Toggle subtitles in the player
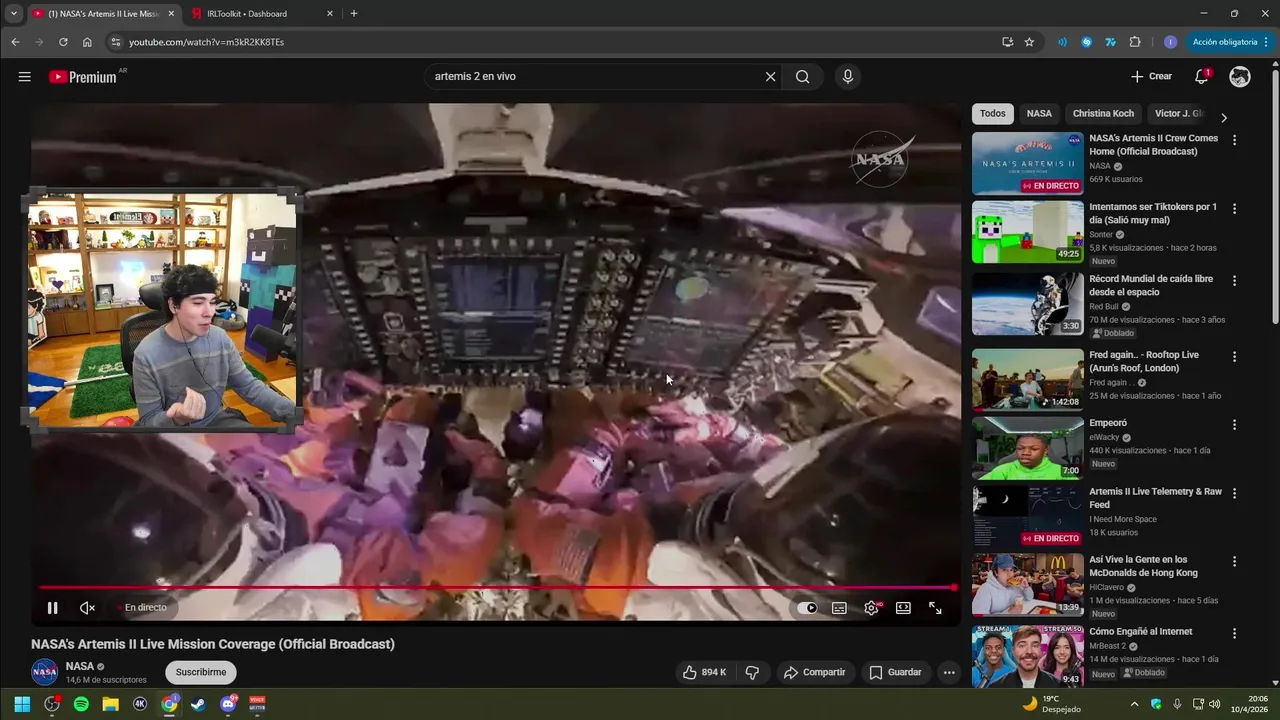 (x=839, y=608)
